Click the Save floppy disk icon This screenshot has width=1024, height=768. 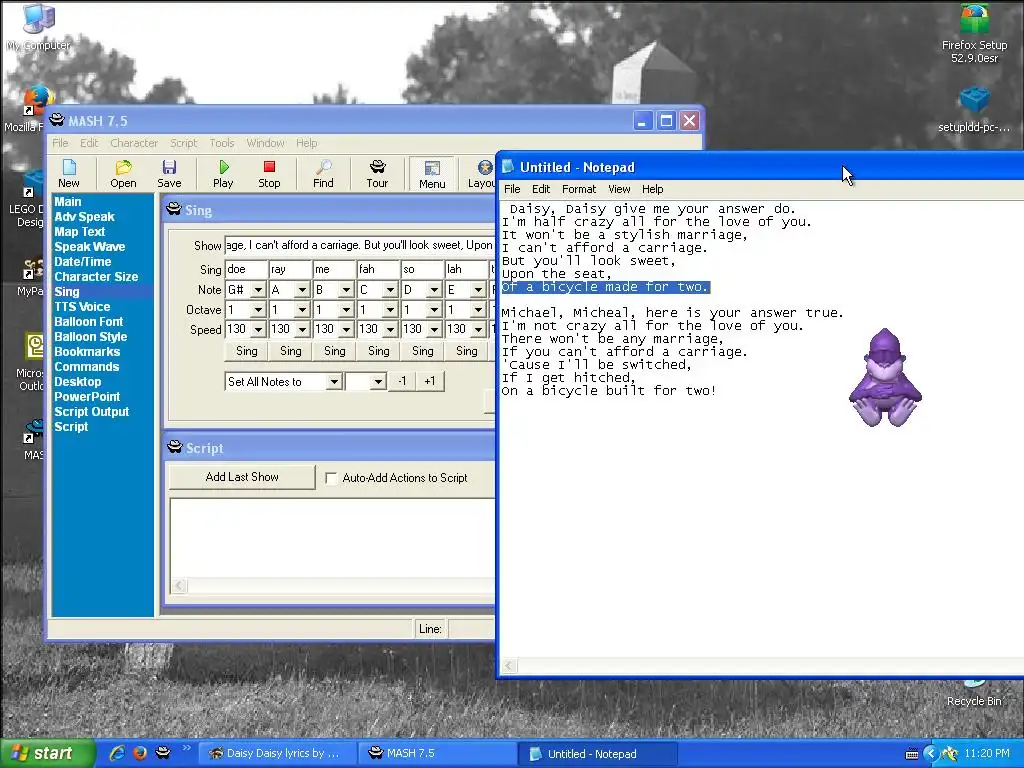pyautogui.click(x=169, y=174)
